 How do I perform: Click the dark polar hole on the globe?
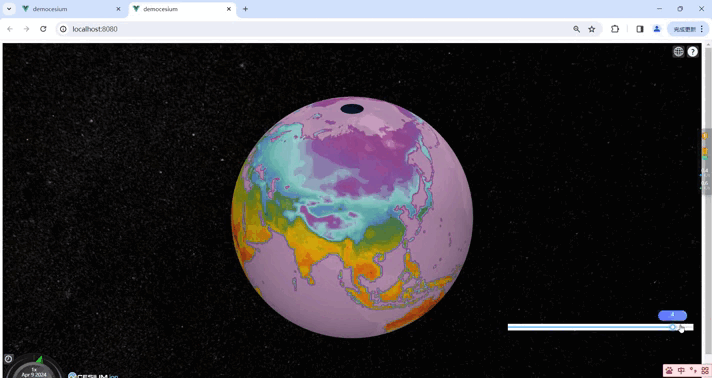[351, 109]
